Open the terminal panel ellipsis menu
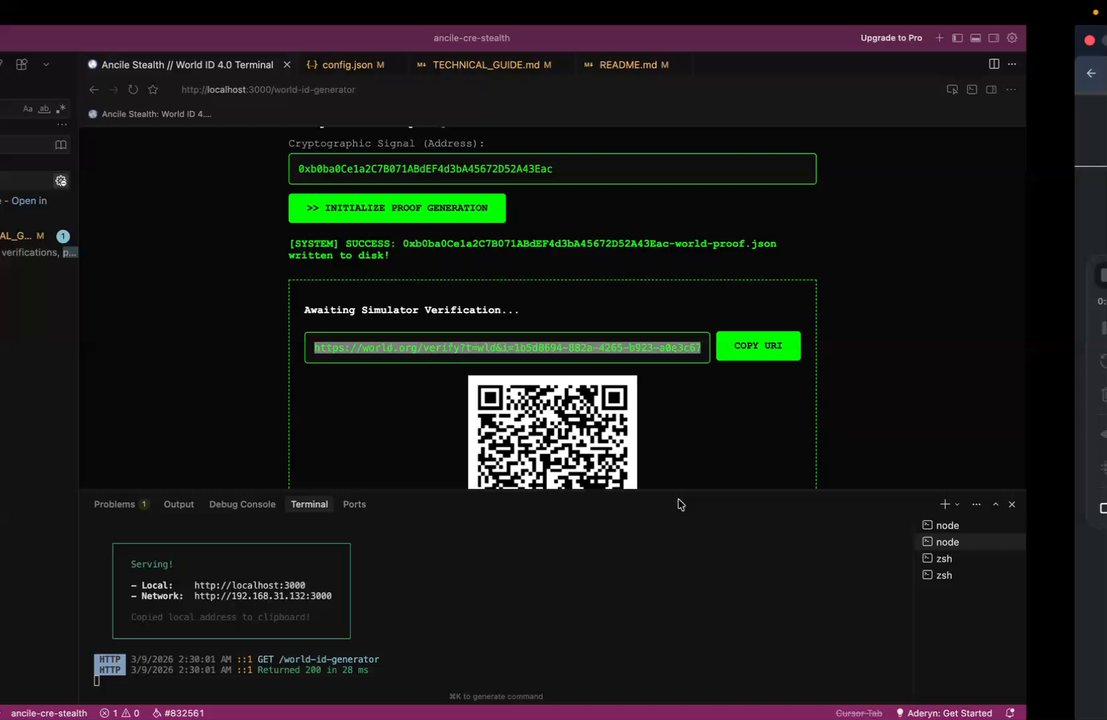Screen dimensions: 1107x720 click(x=976, y=504)
